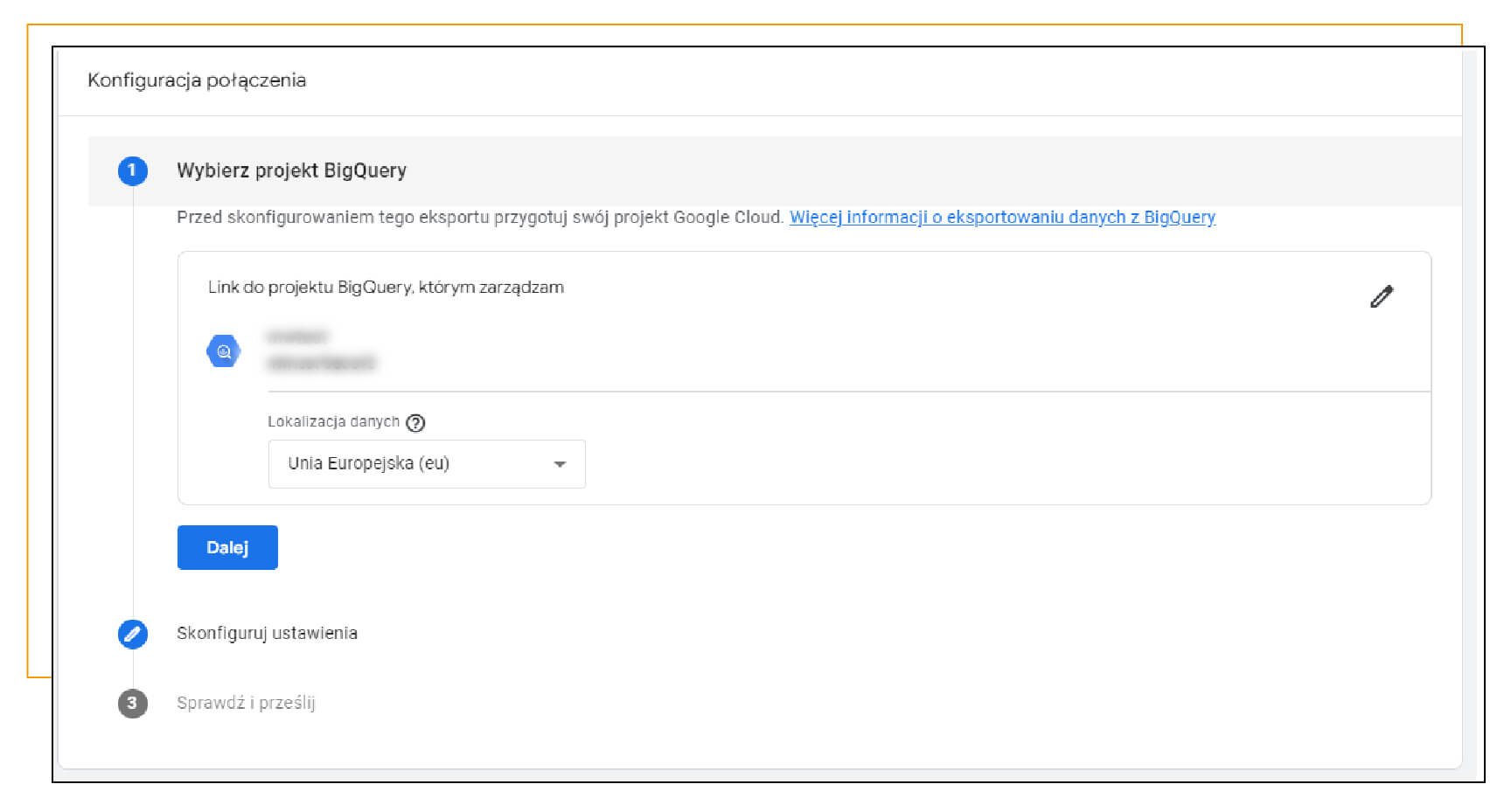
Task: Click the Konfiguracja połączenia title
Action: click(197, 80)
